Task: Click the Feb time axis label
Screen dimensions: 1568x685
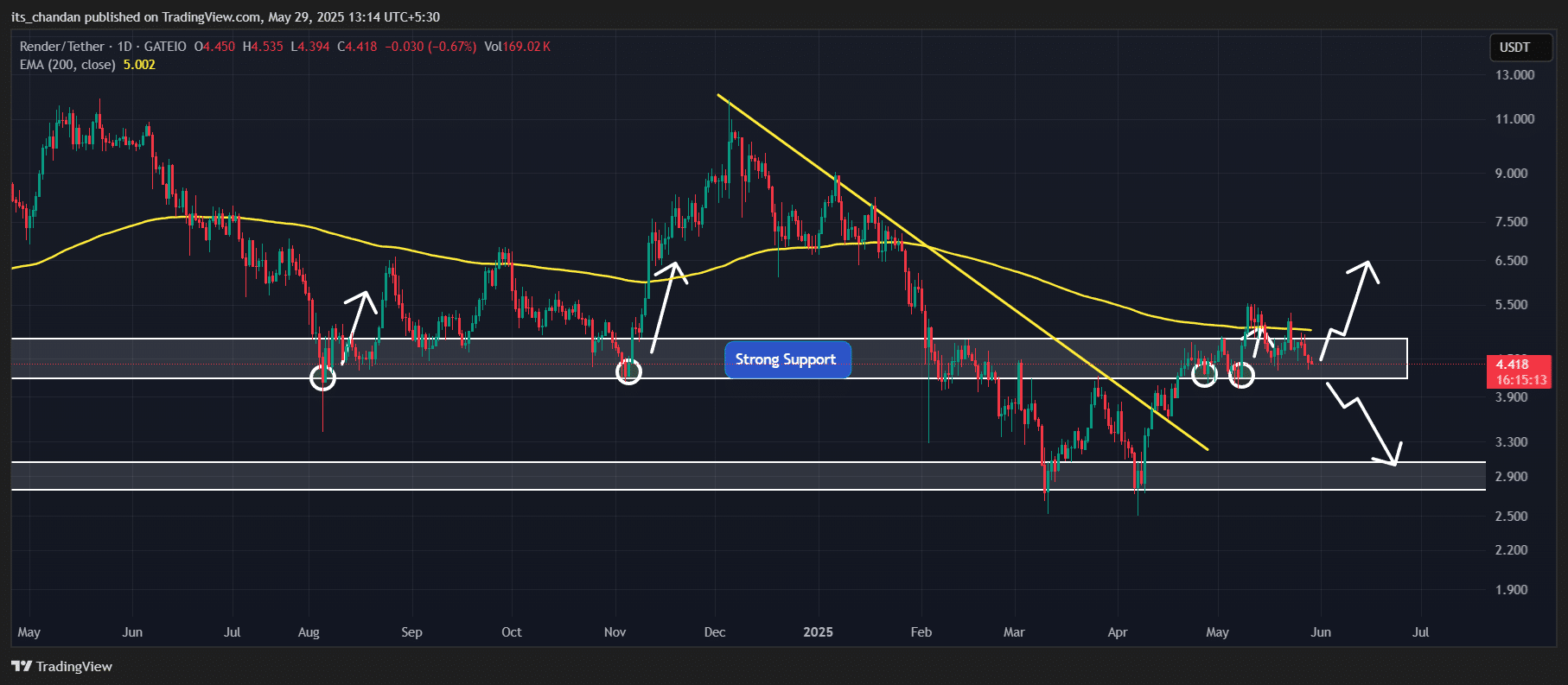Action: point(921,632)
